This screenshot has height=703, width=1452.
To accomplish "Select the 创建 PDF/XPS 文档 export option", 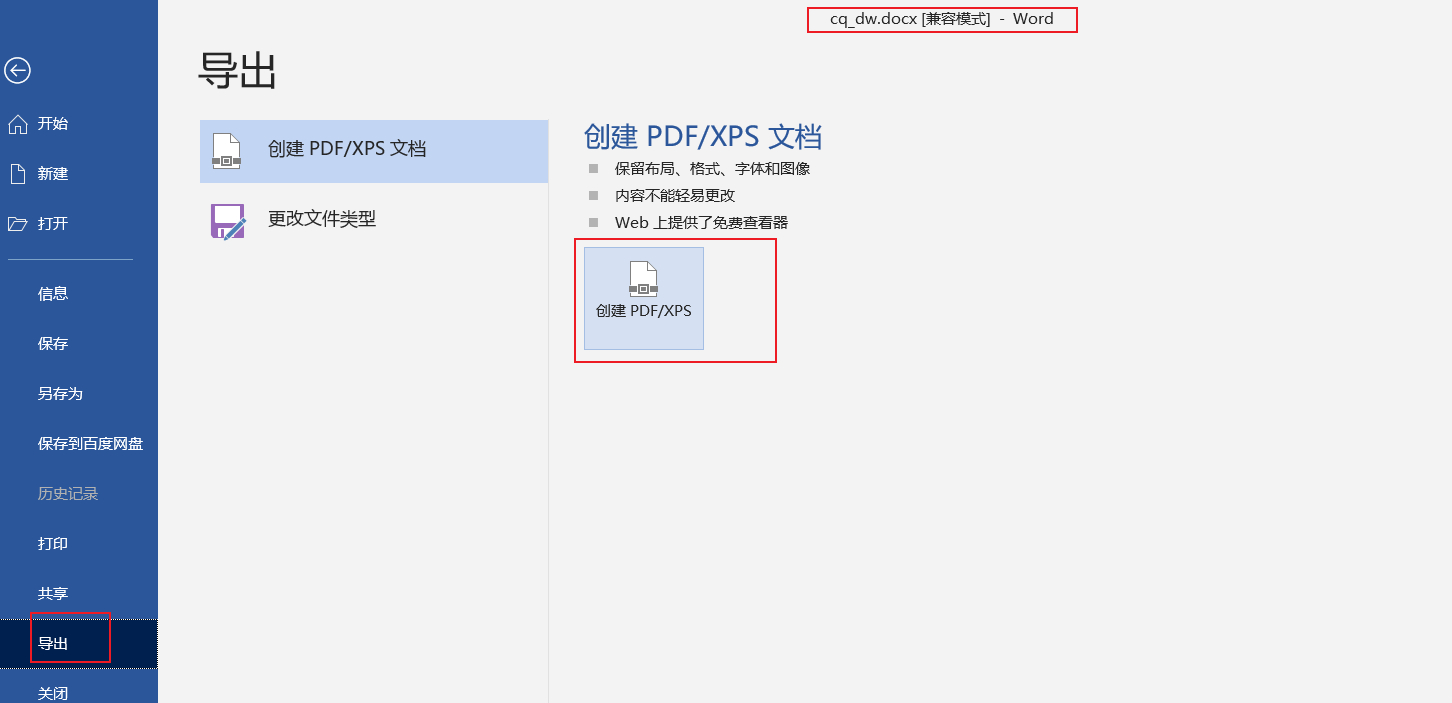I will [x=374, y=151].
